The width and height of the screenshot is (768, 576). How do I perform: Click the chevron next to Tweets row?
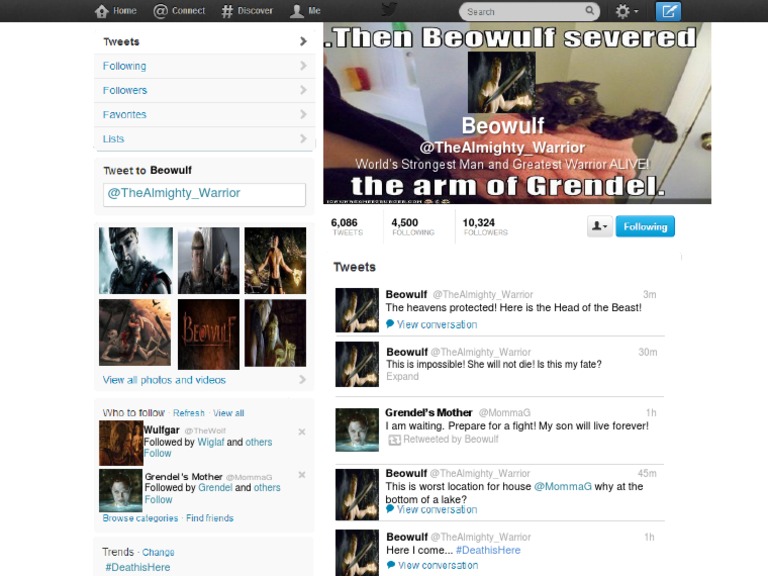click(303, 42)
